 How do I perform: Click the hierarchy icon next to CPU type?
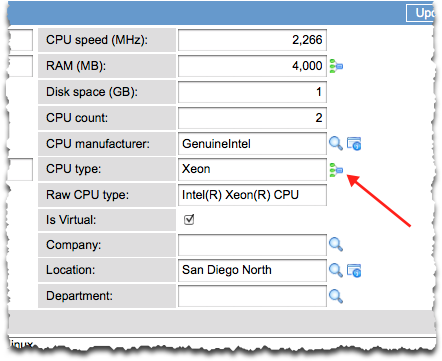click(336, 170)
